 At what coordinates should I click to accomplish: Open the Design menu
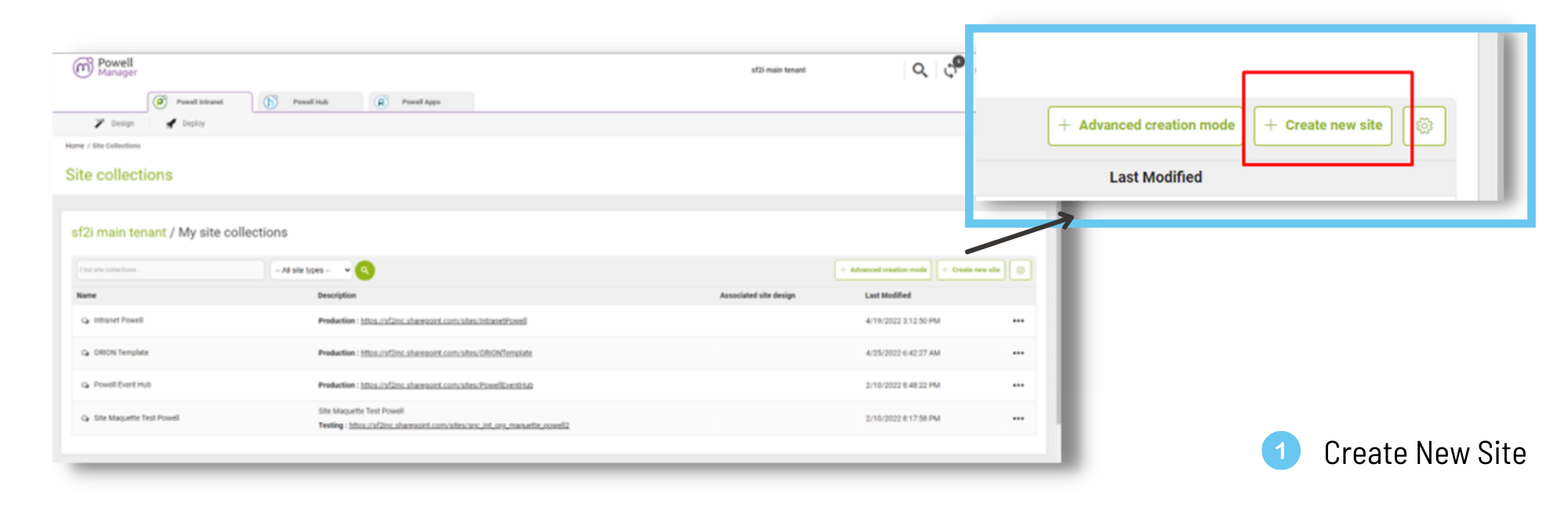115,124
